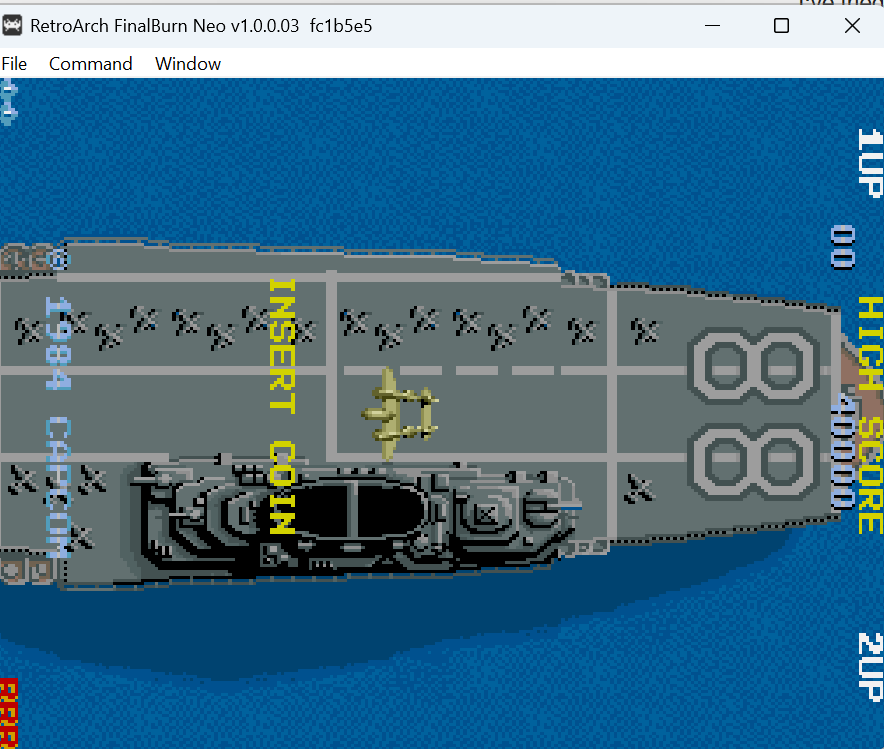Click the 1984 copyright year text
Viewport: 884px width, 749px height.
coord(58,343)
